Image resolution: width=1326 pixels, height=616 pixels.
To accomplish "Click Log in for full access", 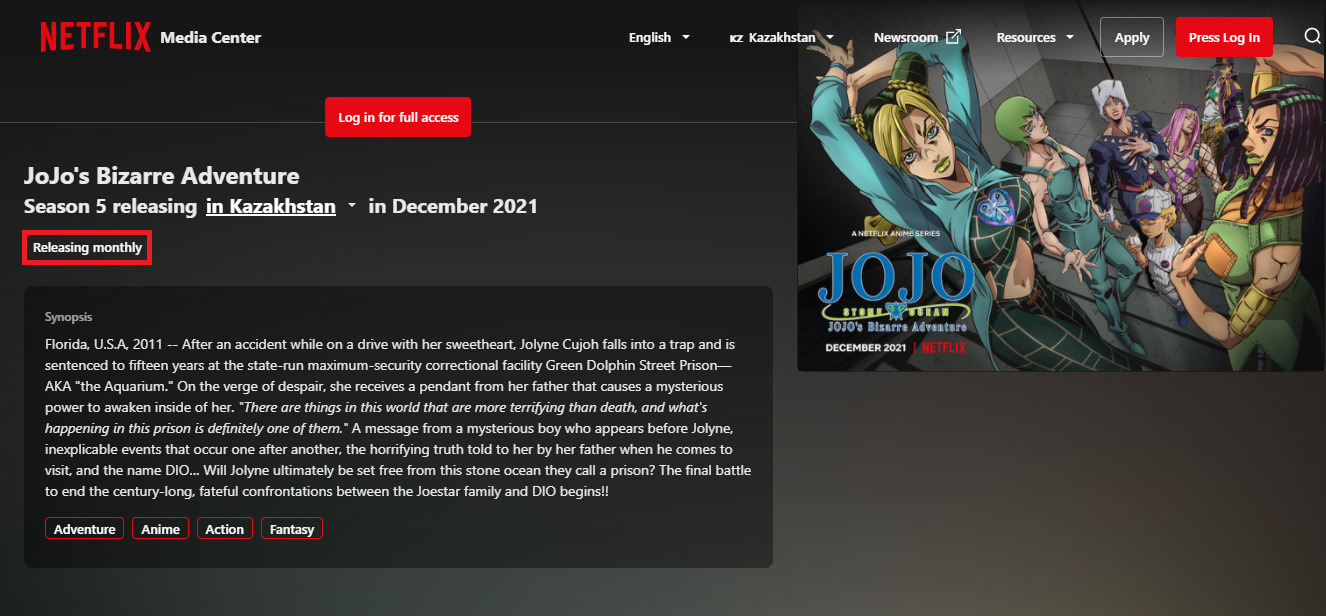I will [x=398, y=117].
